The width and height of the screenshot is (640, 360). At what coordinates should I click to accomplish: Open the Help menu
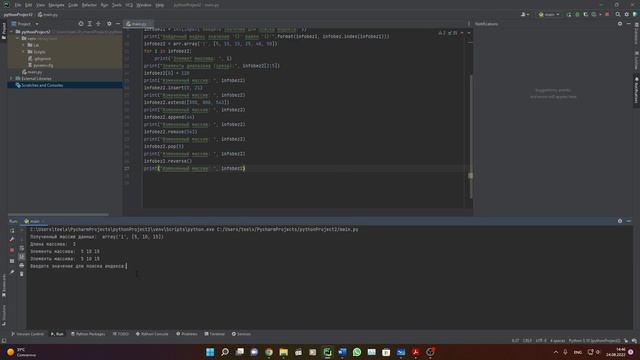click(160, 5)
